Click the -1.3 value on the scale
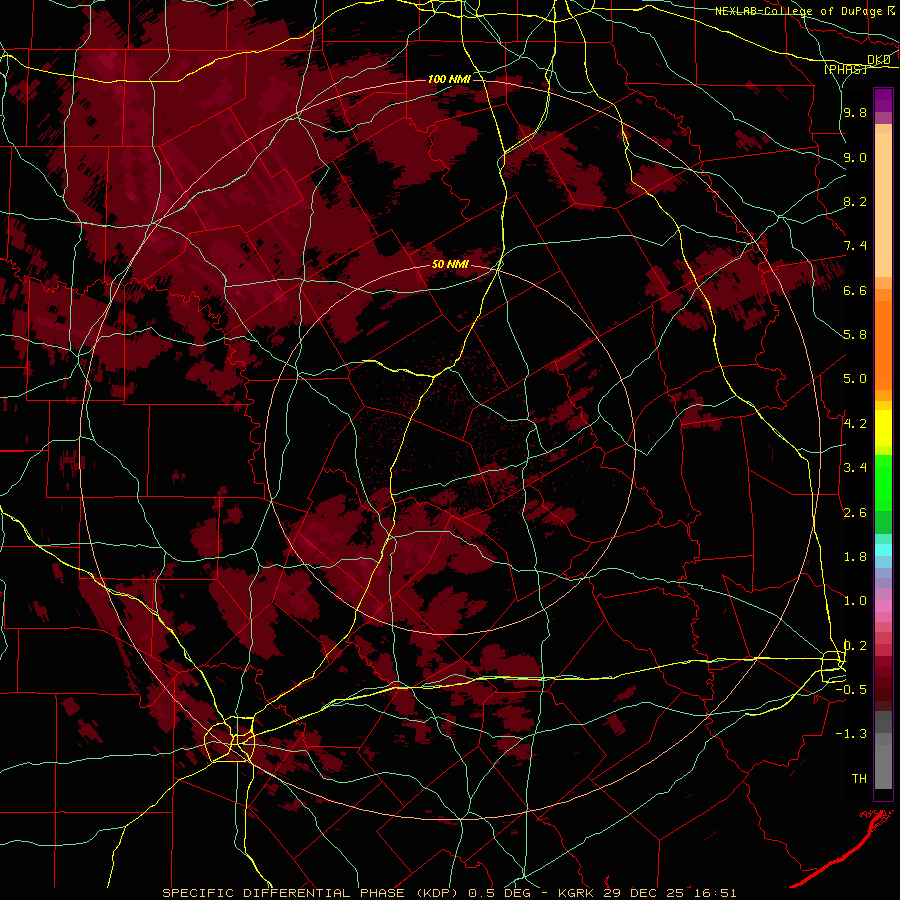This screenshot has width=900, height=900. pos(851,734)
